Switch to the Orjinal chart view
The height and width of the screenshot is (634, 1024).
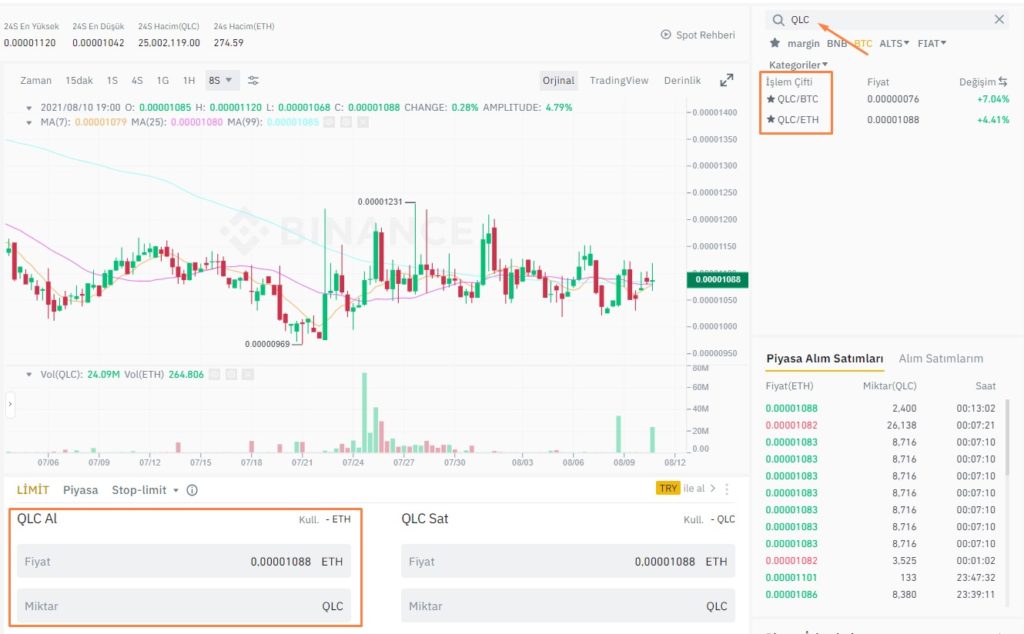(558, 80)
